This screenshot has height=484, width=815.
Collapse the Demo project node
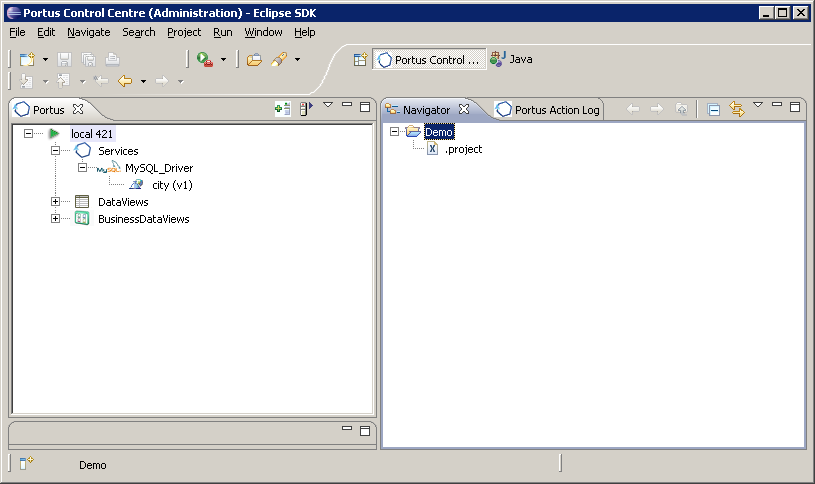(x=395, y=132)
